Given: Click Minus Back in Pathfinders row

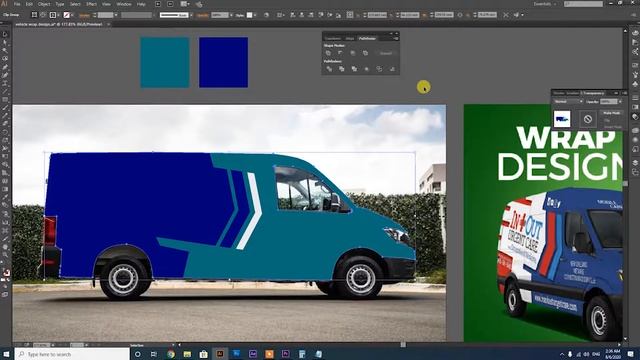Looking at the screenshot, I should (392, 69).
